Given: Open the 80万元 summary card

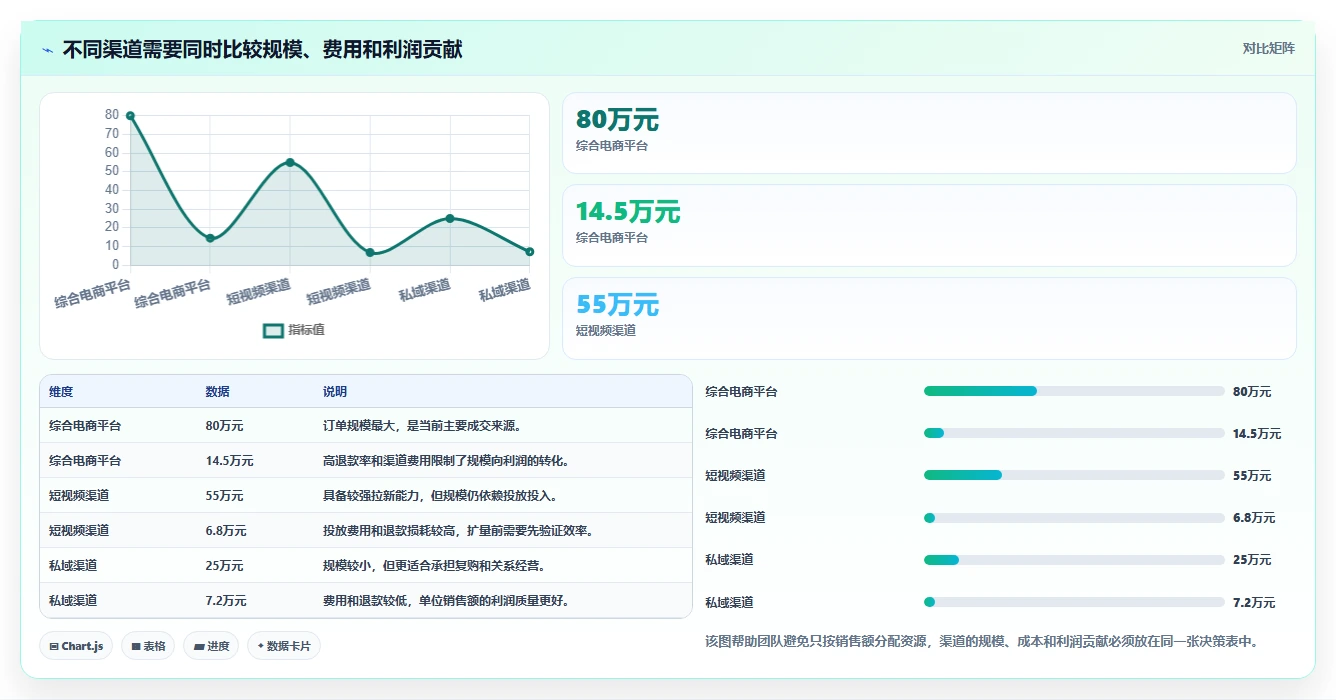Looking at the screenshot, I should point(929,133).
